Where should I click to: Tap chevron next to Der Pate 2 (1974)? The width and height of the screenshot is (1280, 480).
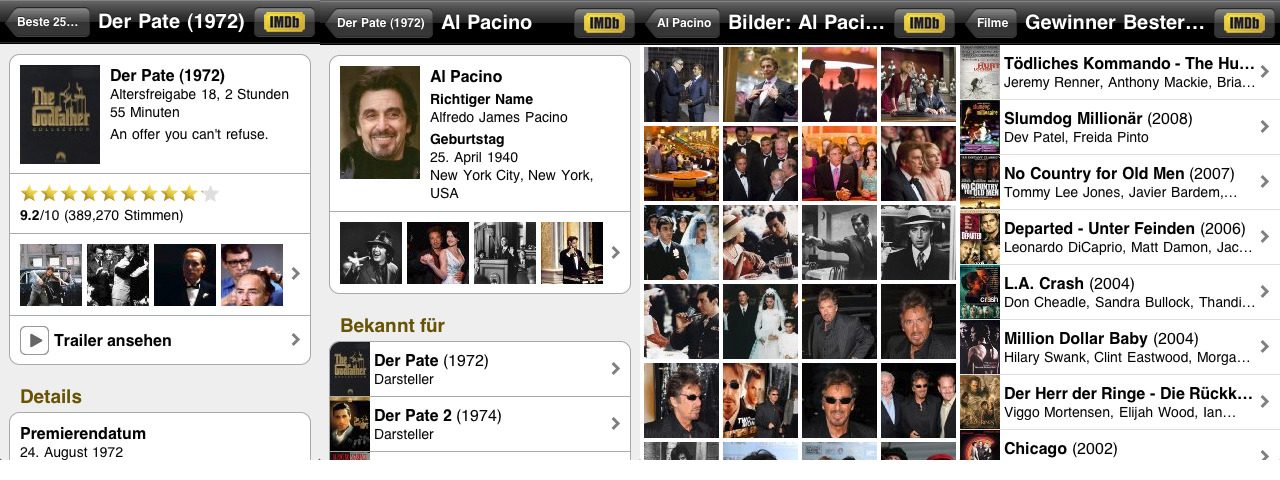point(615,424)
